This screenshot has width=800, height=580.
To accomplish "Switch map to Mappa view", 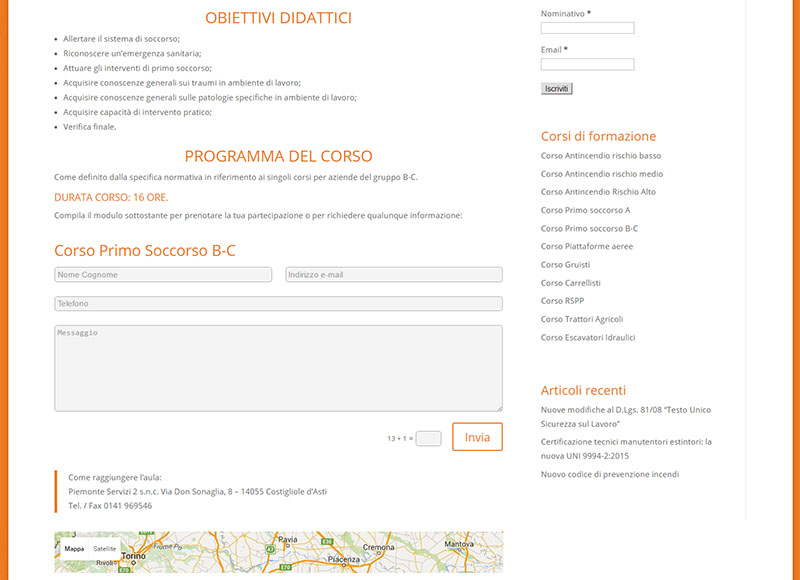I will pyautogui.click(x=74, y=549).
